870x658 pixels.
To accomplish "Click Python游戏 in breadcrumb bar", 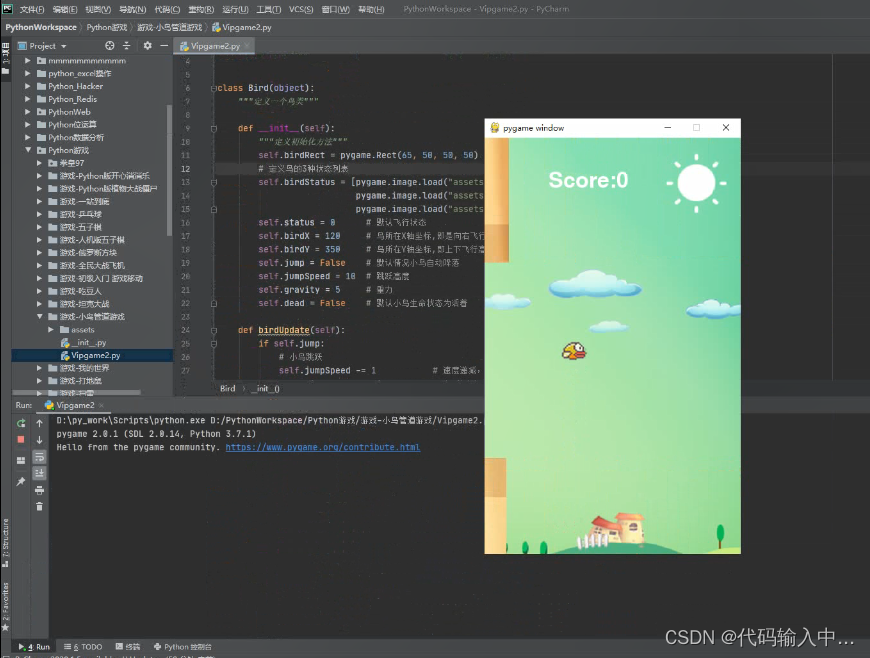I will click(x=107, y=27).
